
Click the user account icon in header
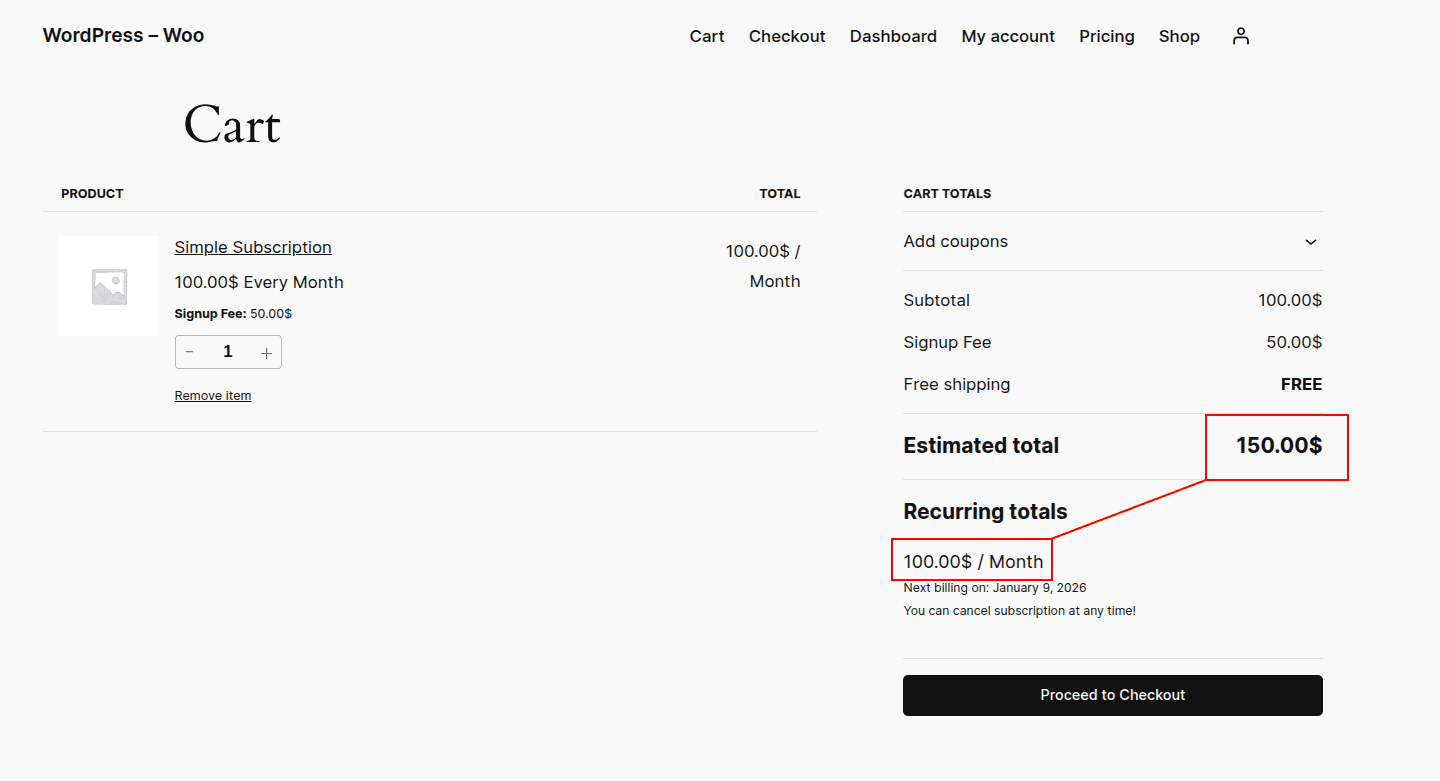coord(1241,36)
